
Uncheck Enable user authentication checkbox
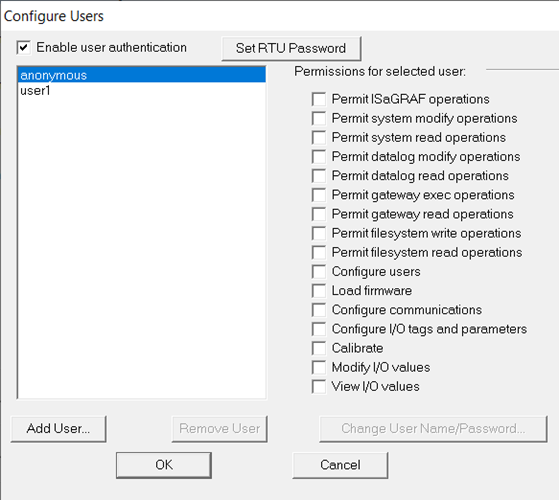(24, 47)
